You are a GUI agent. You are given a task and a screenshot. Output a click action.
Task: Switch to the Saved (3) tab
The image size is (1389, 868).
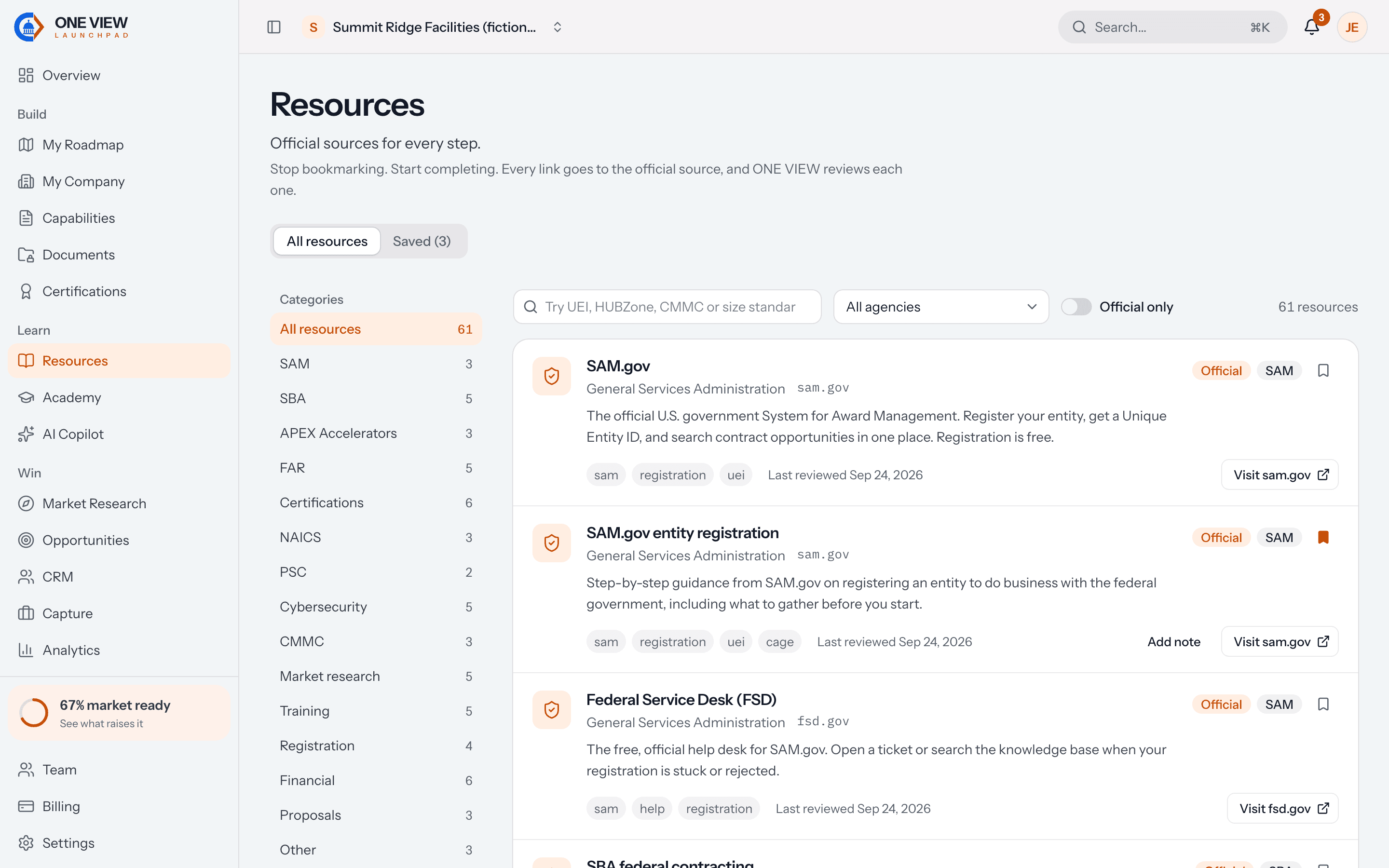tap(422, 241)
